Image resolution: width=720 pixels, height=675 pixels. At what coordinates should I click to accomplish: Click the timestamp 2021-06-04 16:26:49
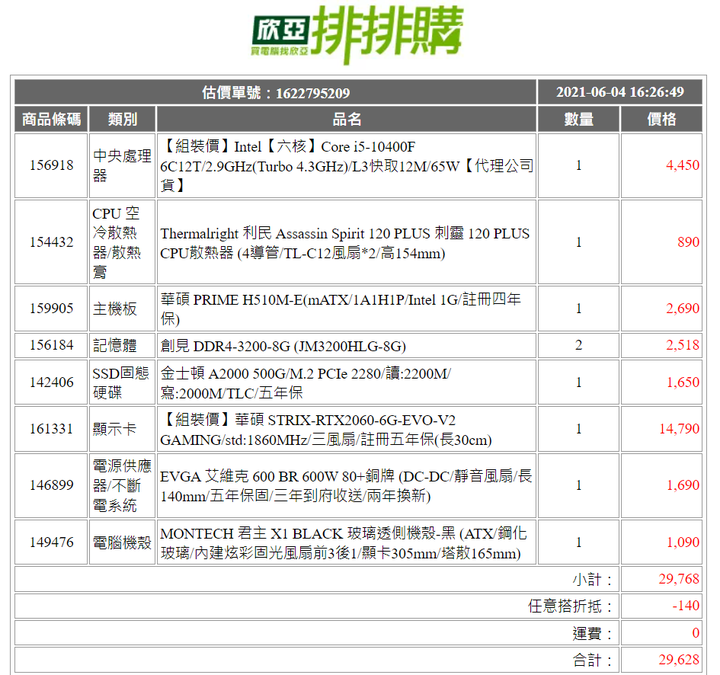620,92
